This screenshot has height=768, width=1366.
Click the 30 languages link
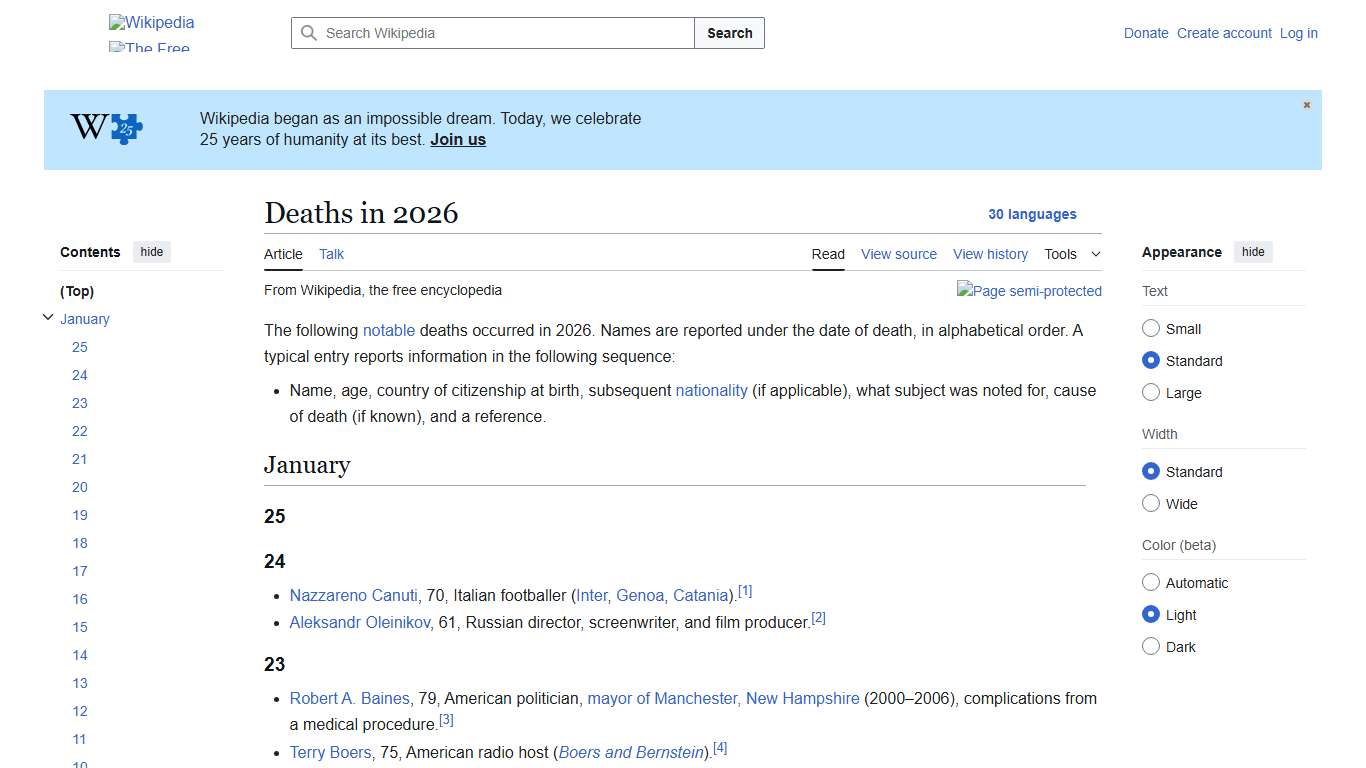(x=1033, y=214)
